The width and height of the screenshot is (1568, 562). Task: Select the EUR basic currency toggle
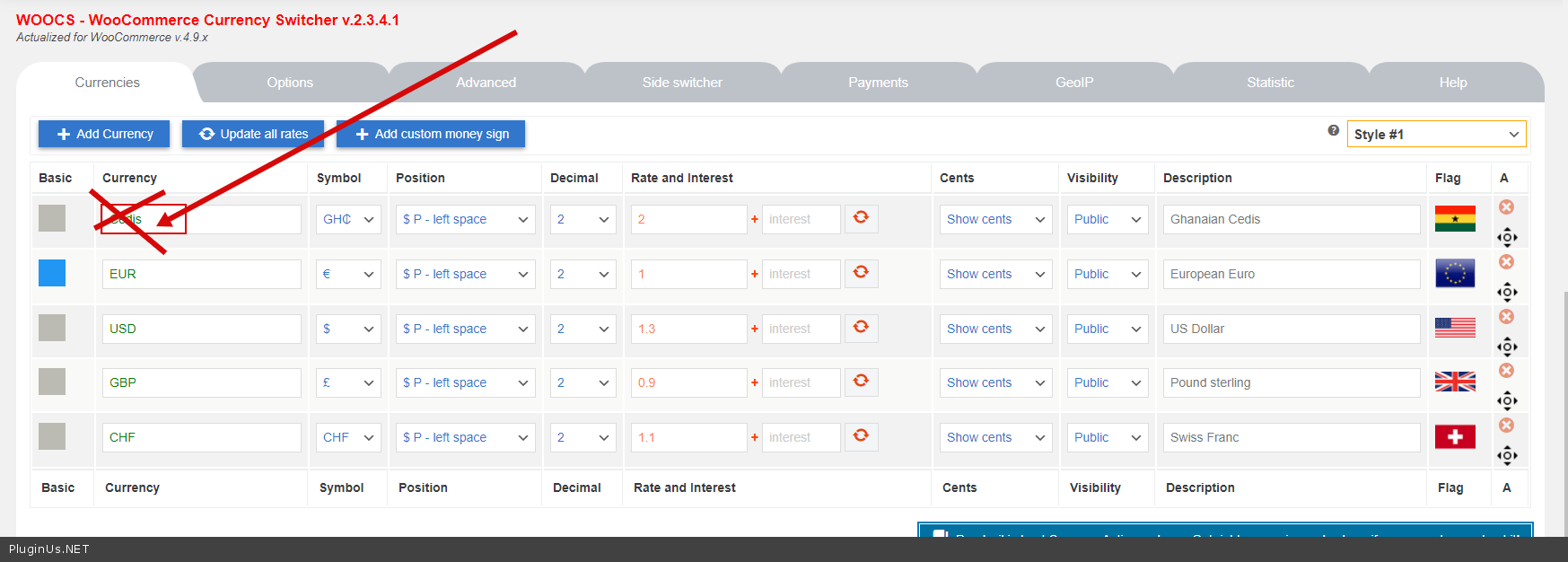52,273
